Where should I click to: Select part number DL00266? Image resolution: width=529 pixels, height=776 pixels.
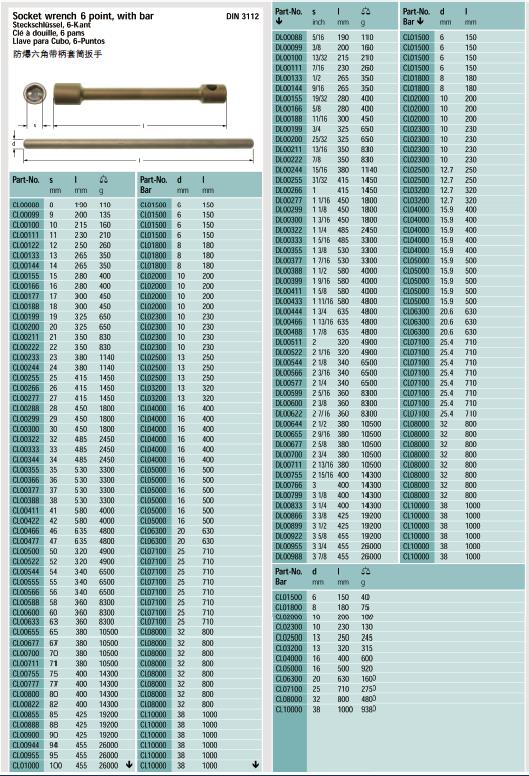coord(289,190)
